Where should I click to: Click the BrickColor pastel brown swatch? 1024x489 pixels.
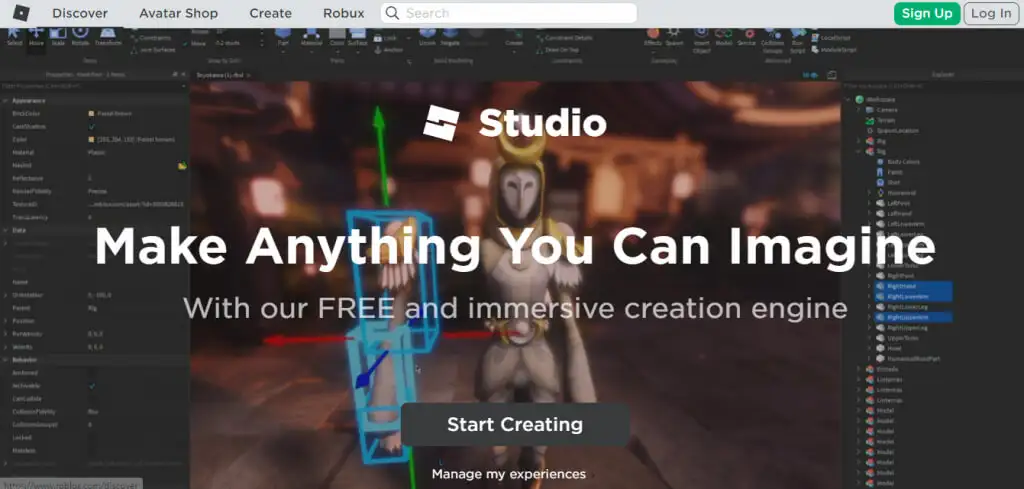(x=92, y=114)
